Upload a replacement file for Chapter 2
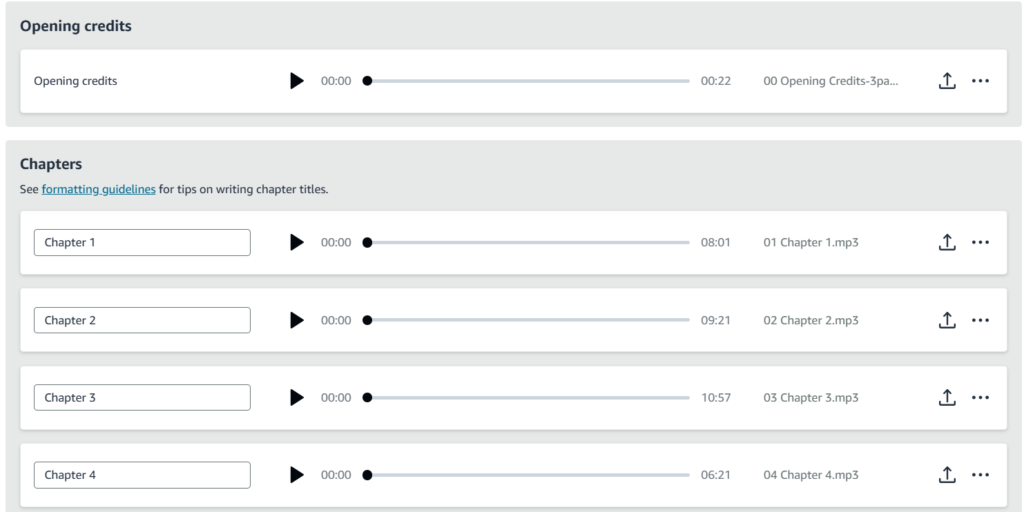Image resolution: width=1024 pixels, height=512 pixels. click(947, 320)
